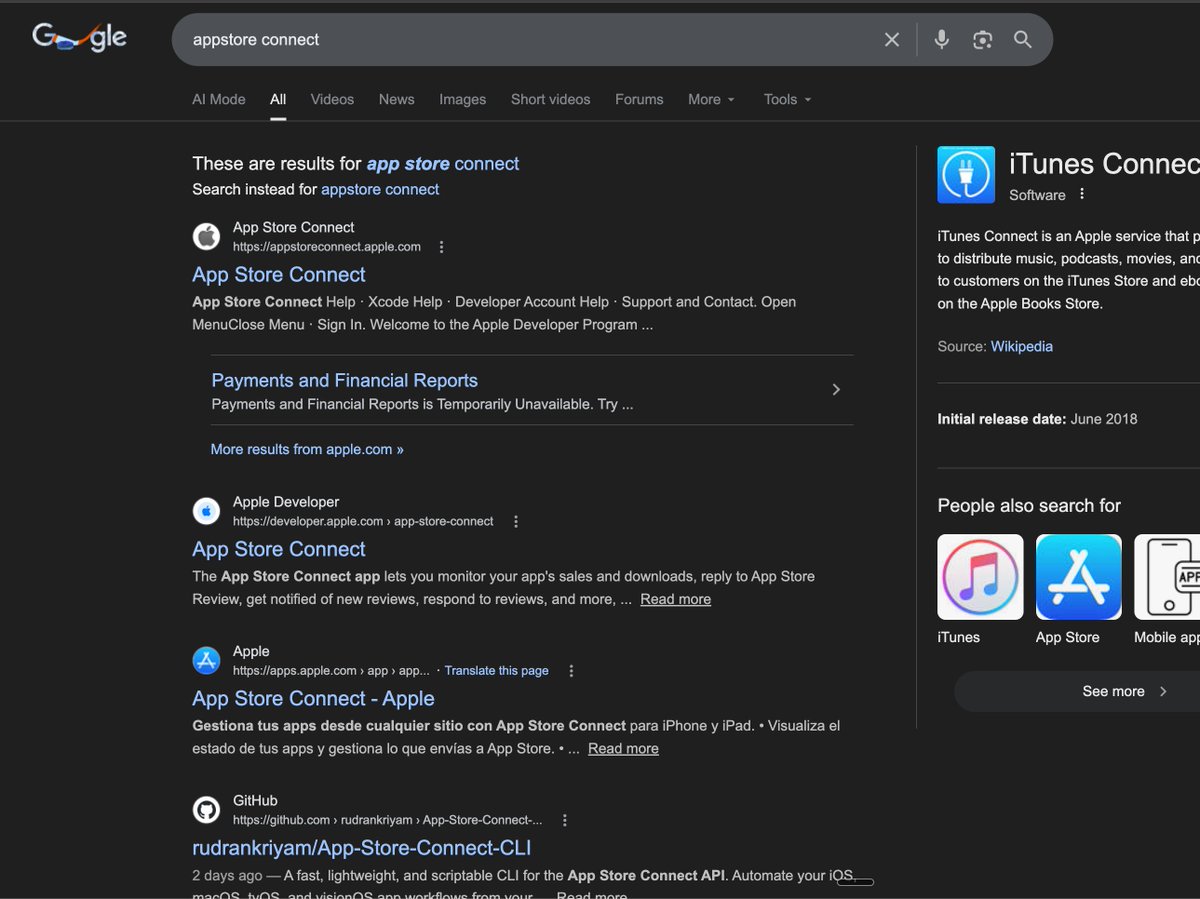Open App Store Connect - Apple result

313,699
